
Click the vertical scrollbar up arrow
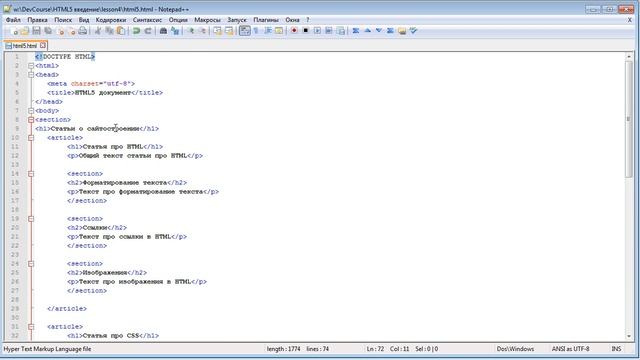(629, 56)
